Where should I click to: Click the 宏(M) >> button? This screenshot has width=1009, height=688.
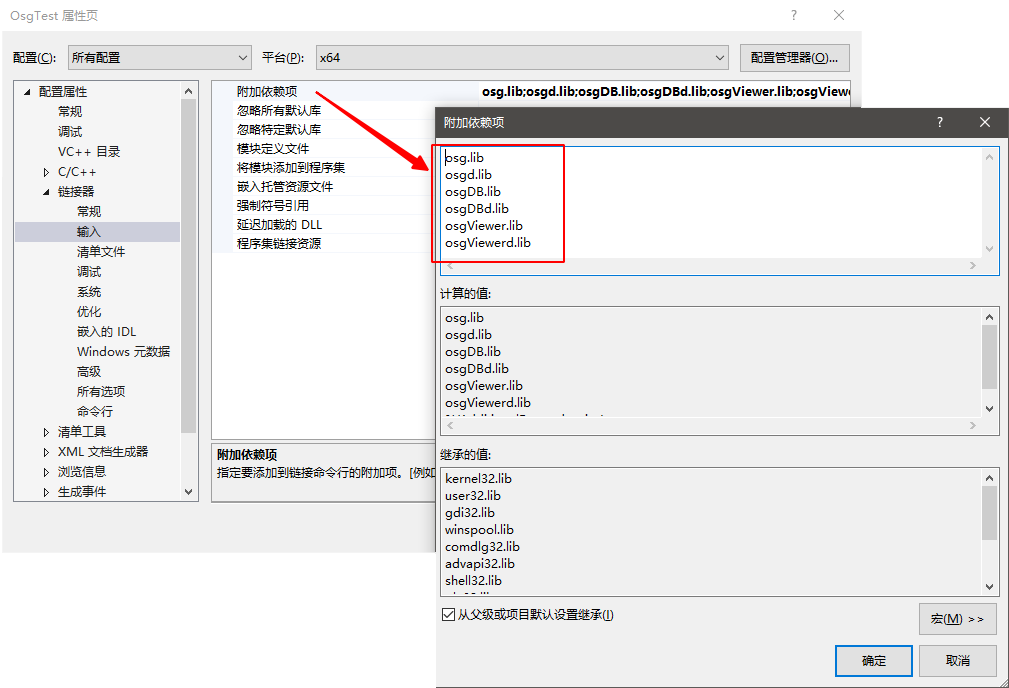pos(957,619)
